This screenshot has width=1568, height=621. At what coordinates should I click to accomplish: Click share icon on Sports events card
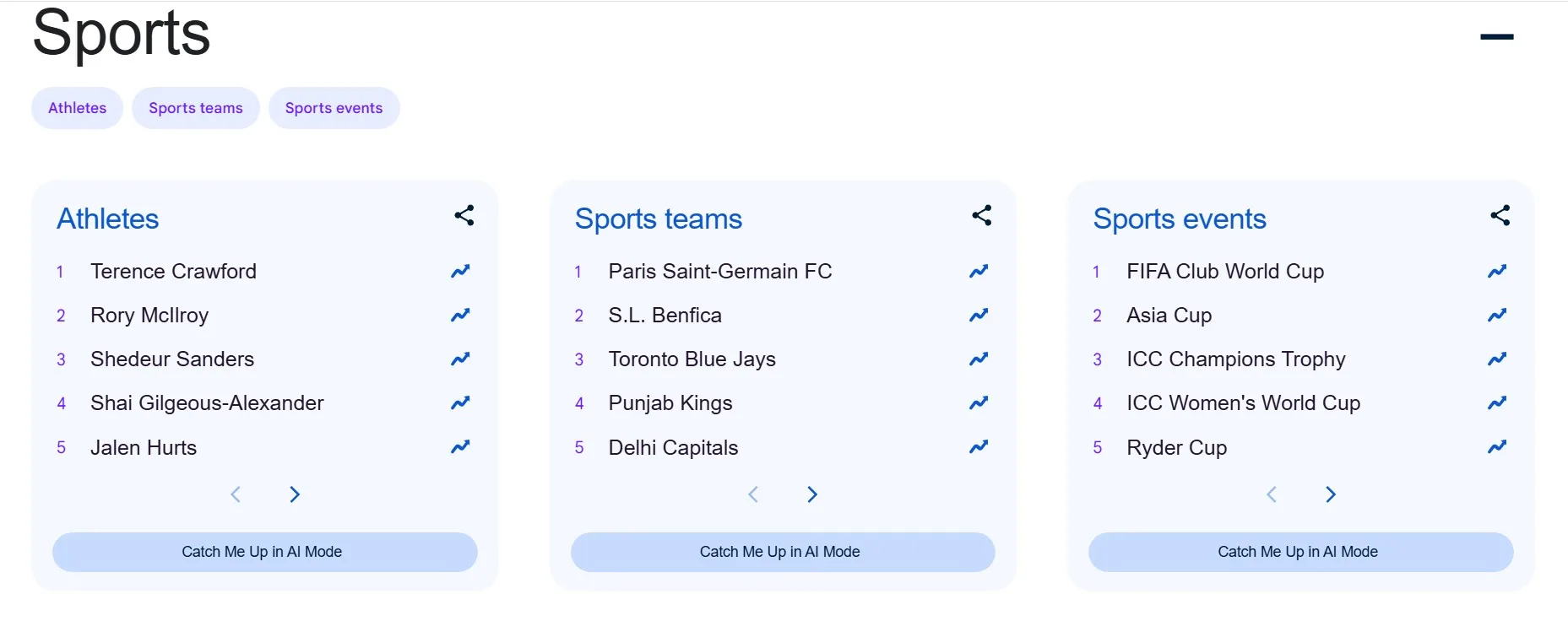click(x=1500, y=215)
